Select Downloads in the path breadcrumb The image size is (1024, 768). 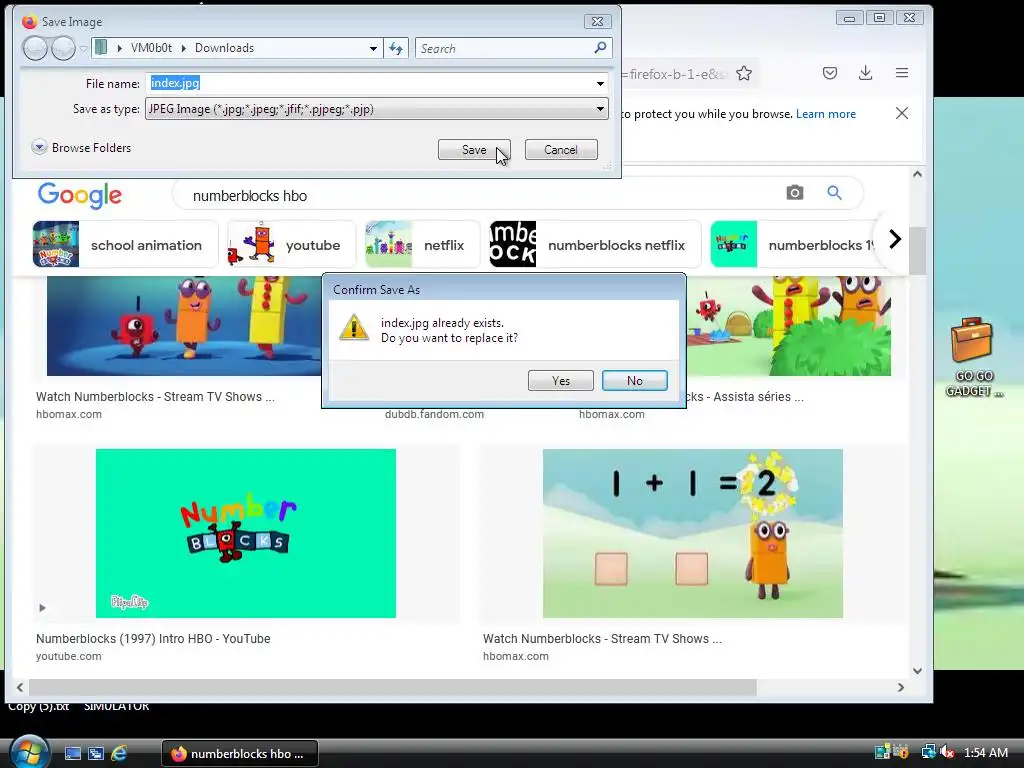pyautogui.click(x=224, y=48)
